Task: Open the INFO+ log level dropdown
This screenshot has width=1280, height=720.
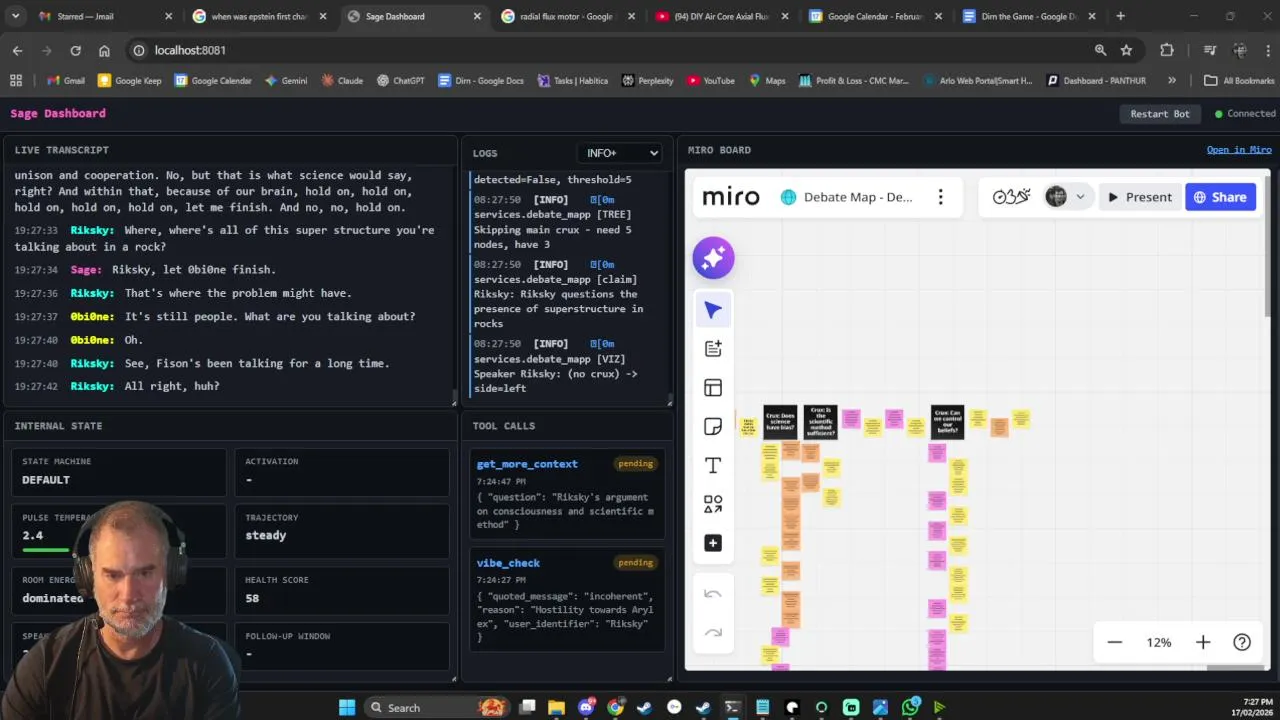Action: coord(620,153)
